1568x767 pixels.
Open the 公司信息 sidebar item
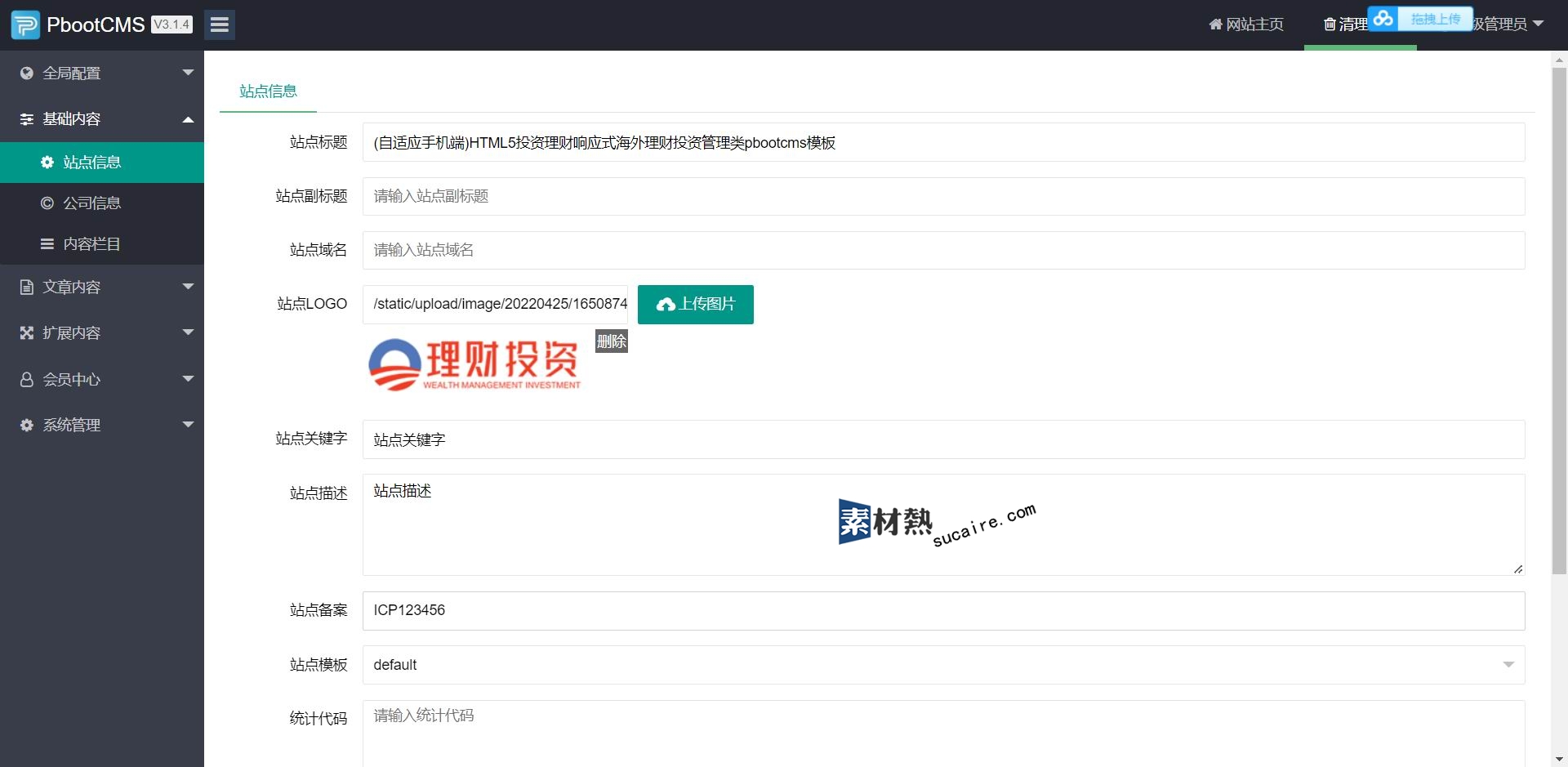click(x=102, y=203)
